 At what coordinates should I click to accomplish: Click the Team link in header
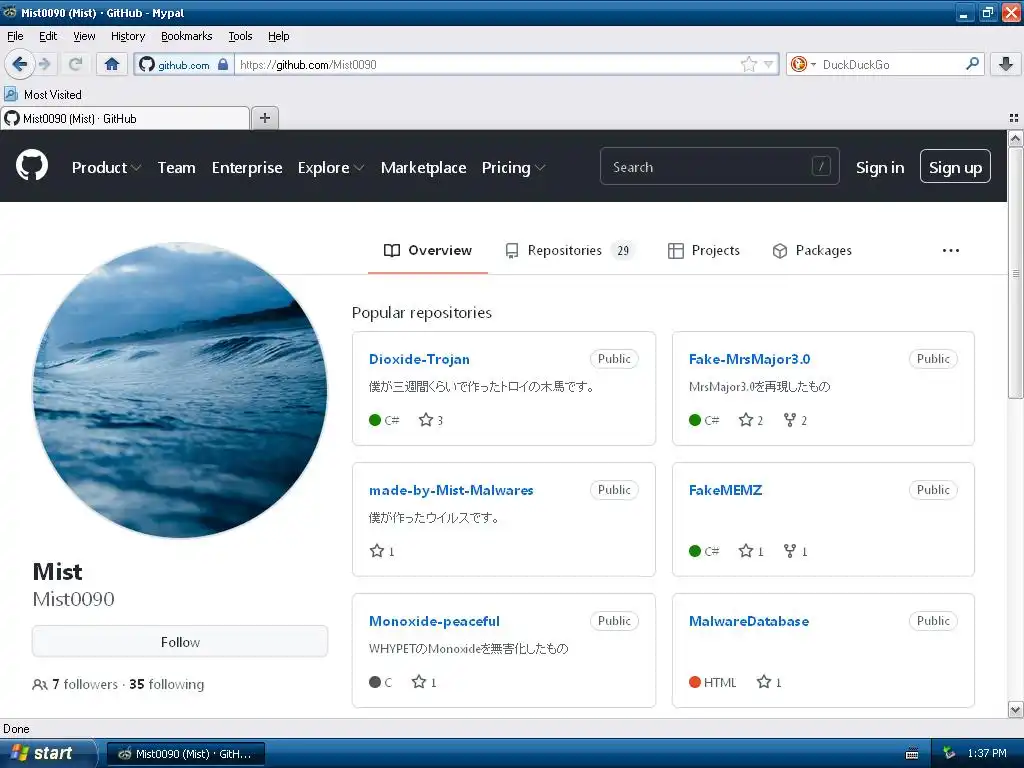[x=176, y=168]
